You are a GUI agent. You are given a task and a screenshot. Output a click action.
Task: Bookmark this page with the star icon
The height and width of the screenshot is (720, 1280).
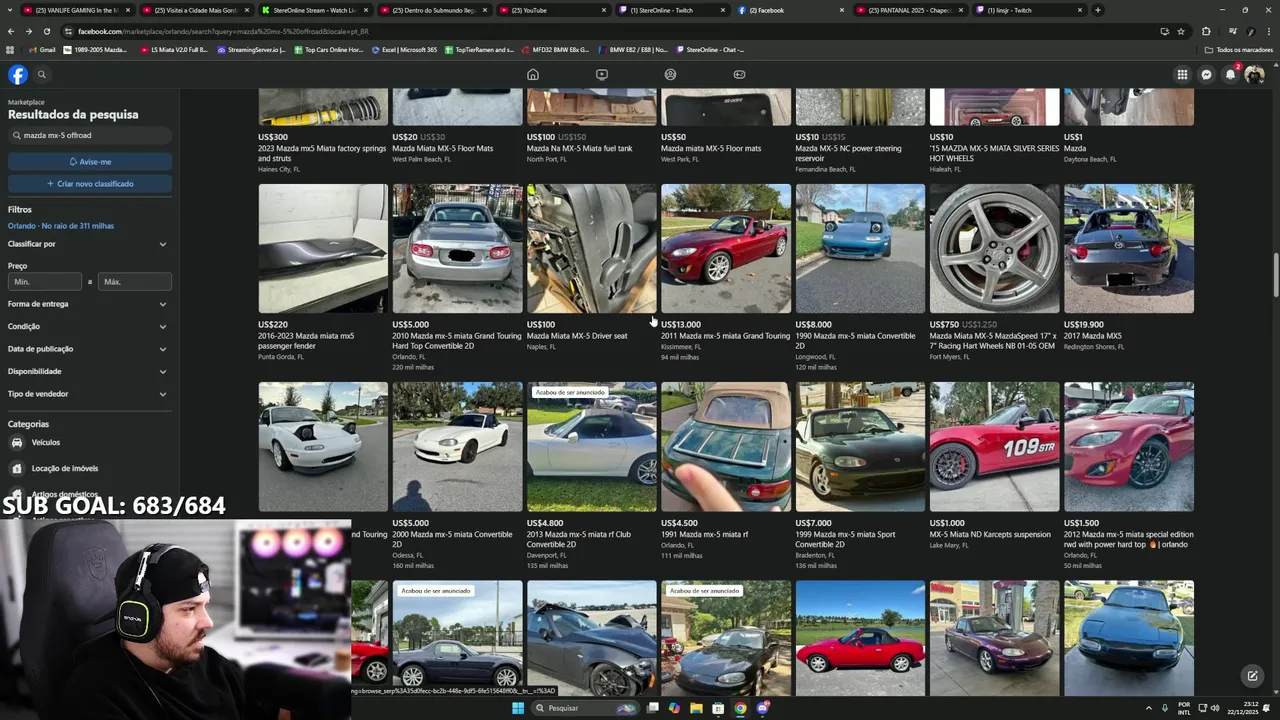tap(1181, 31)
